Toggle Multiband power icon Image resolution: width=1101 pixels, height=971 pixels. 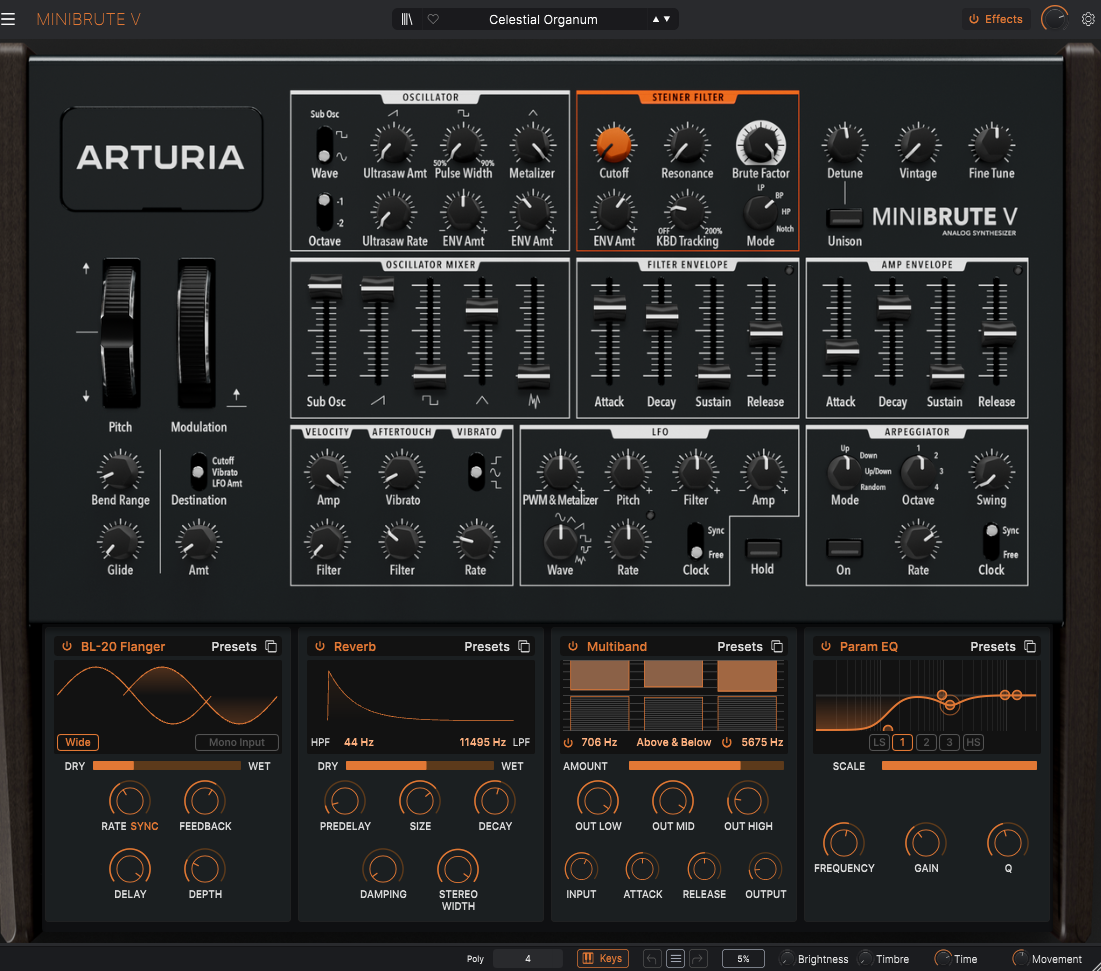(x=572, y=647)
